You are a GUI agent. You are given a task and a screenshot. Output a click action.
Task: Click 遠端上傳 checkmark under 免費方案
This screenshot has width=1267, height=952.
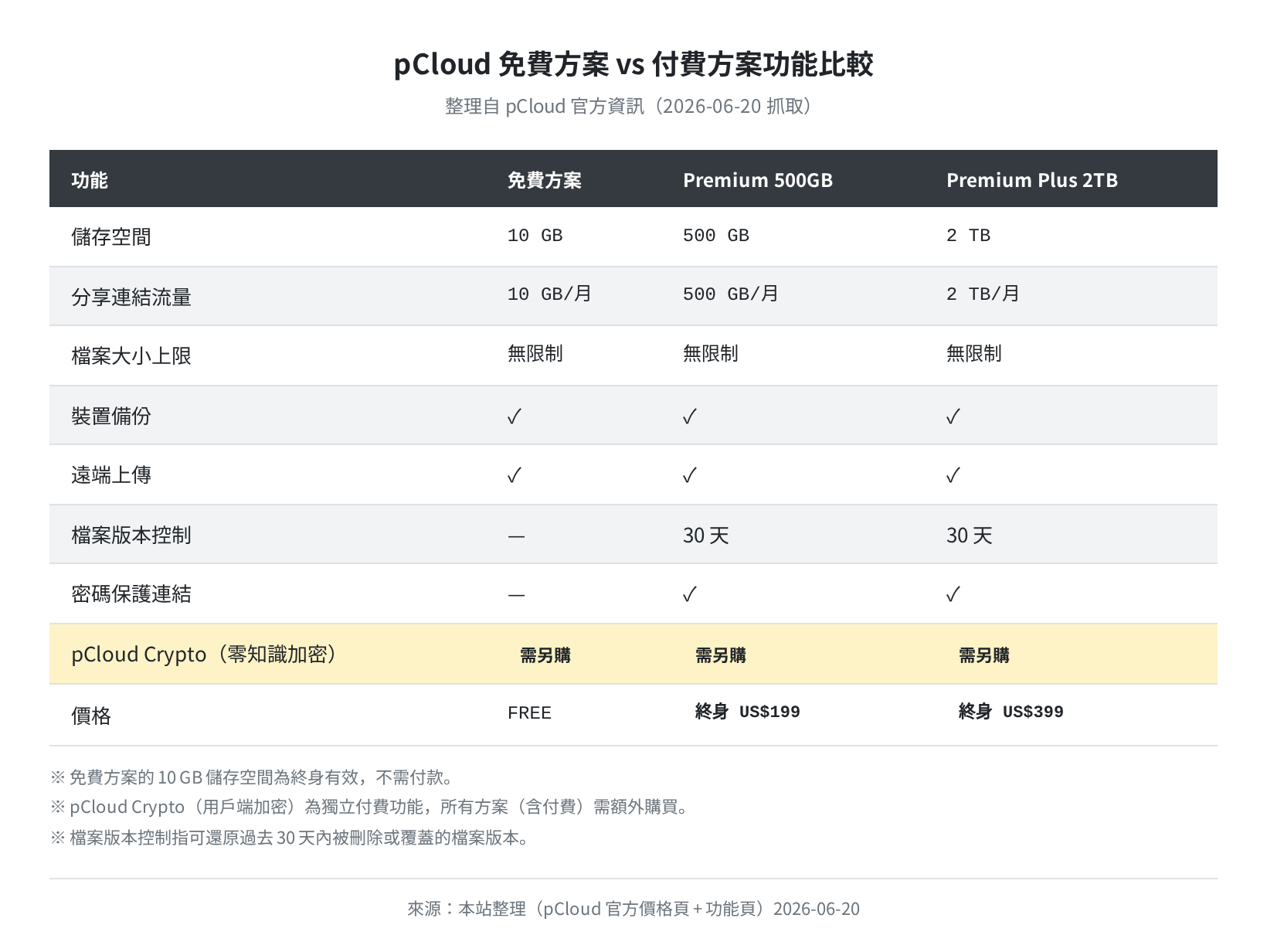(515, 475)
